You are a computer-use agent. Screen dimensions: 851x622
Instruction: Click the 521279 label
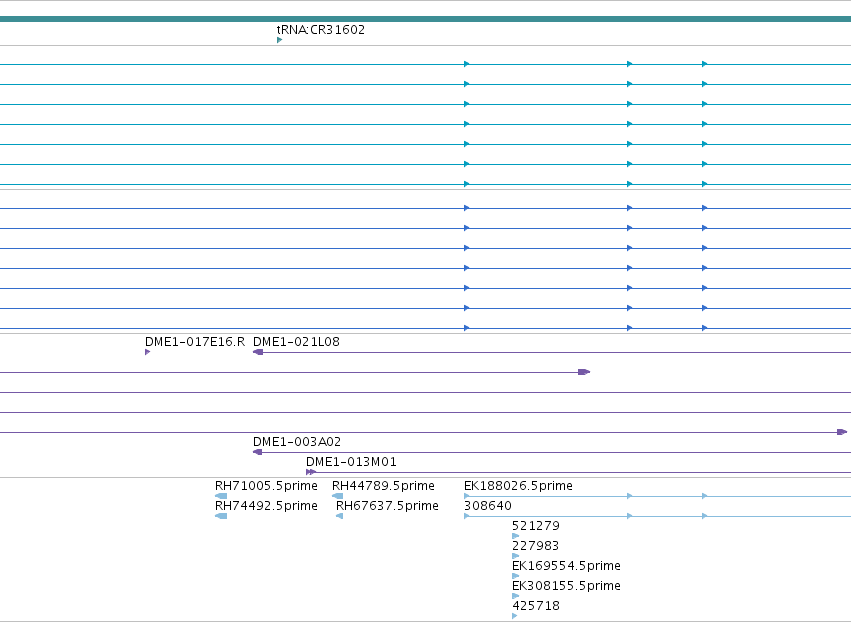coord(536,525)
